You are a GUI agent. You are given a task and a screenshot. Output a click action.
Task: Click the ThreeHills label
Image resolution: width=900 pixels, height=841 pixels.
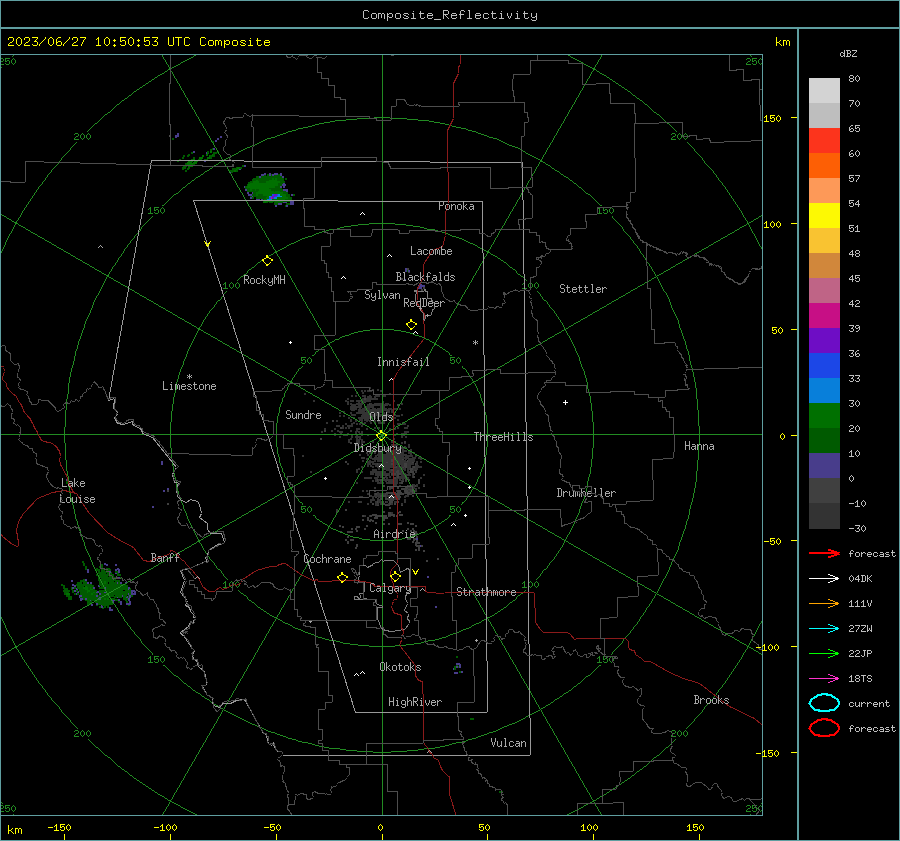(x=503, y=437)
